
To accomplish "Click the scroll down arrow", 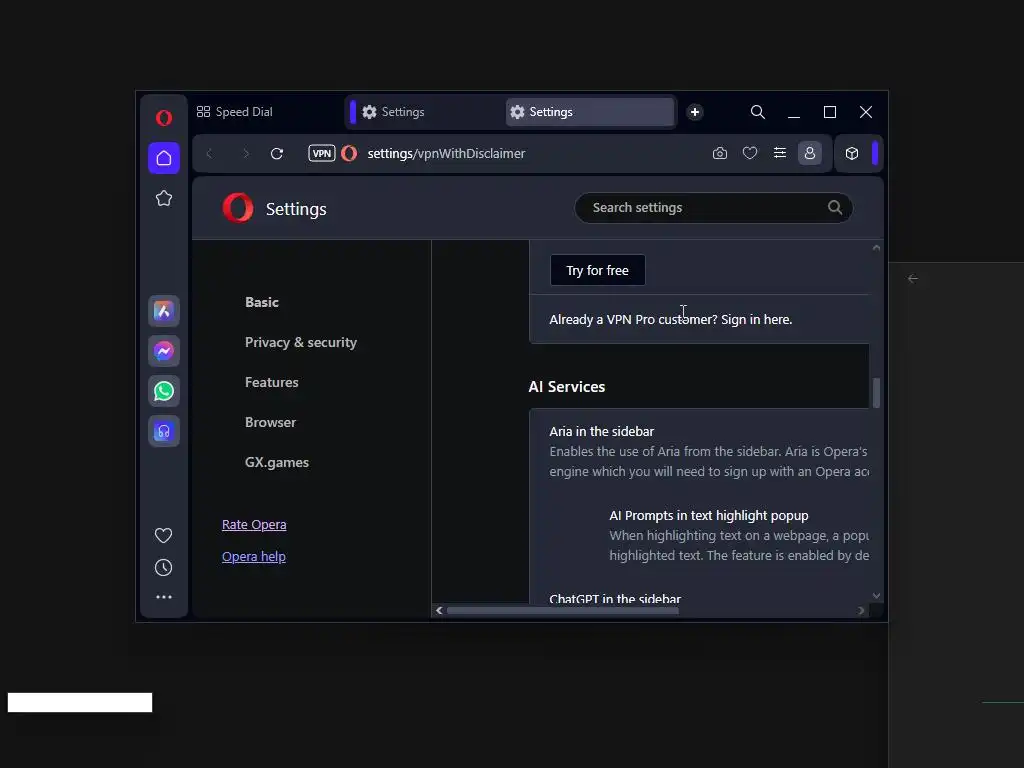I will tap(876, 596).
